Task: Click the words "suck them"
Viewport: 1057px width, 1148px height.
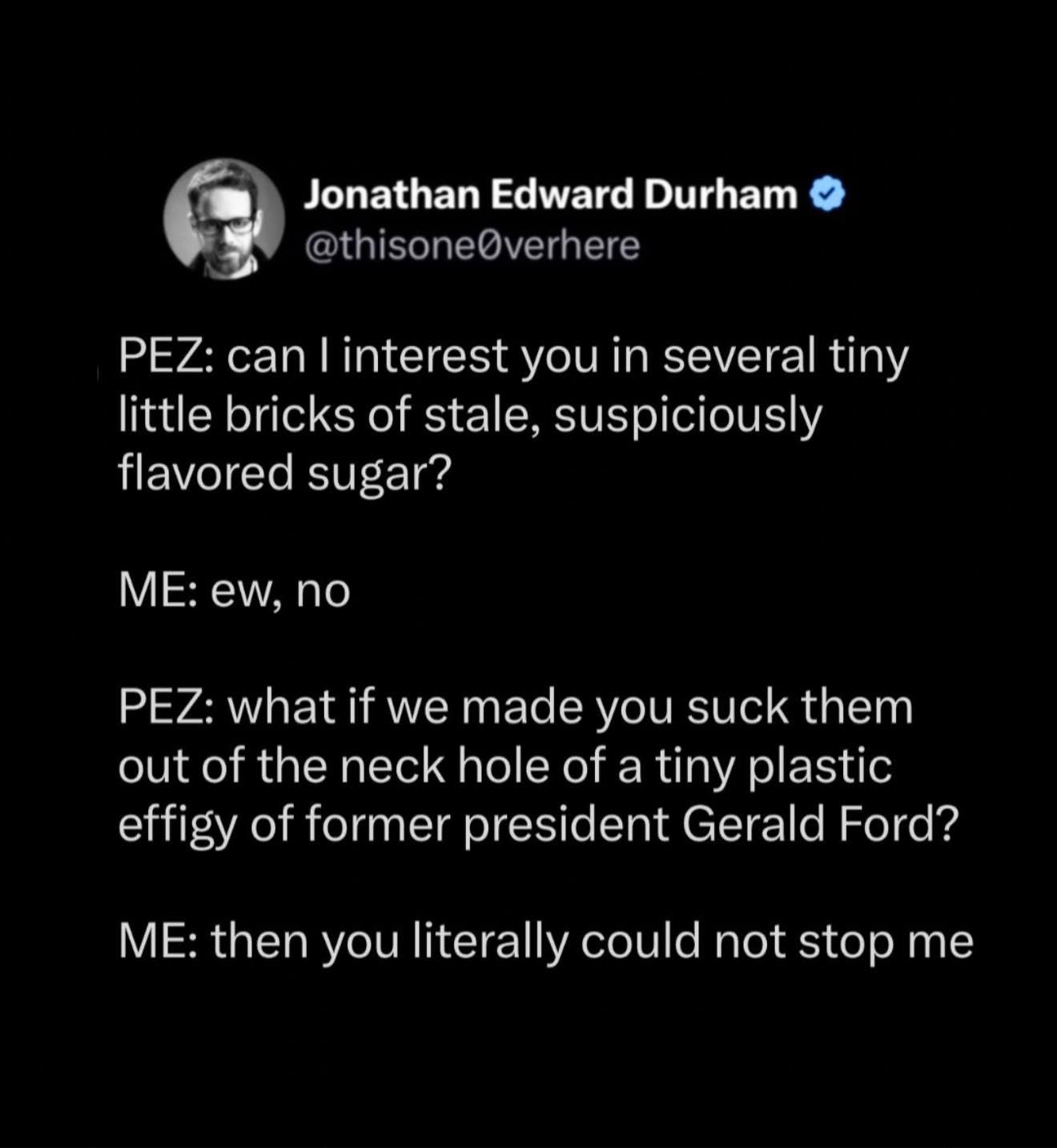Action: (799, 708)
